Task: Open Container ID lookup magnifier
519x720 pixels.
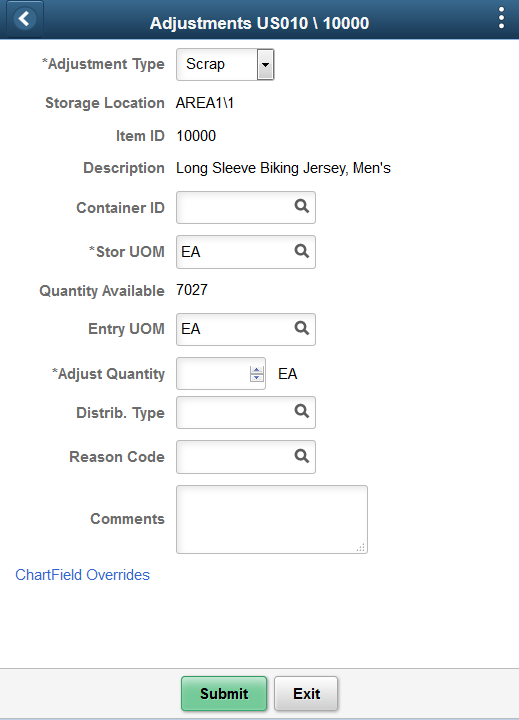Action: [302, 206]
